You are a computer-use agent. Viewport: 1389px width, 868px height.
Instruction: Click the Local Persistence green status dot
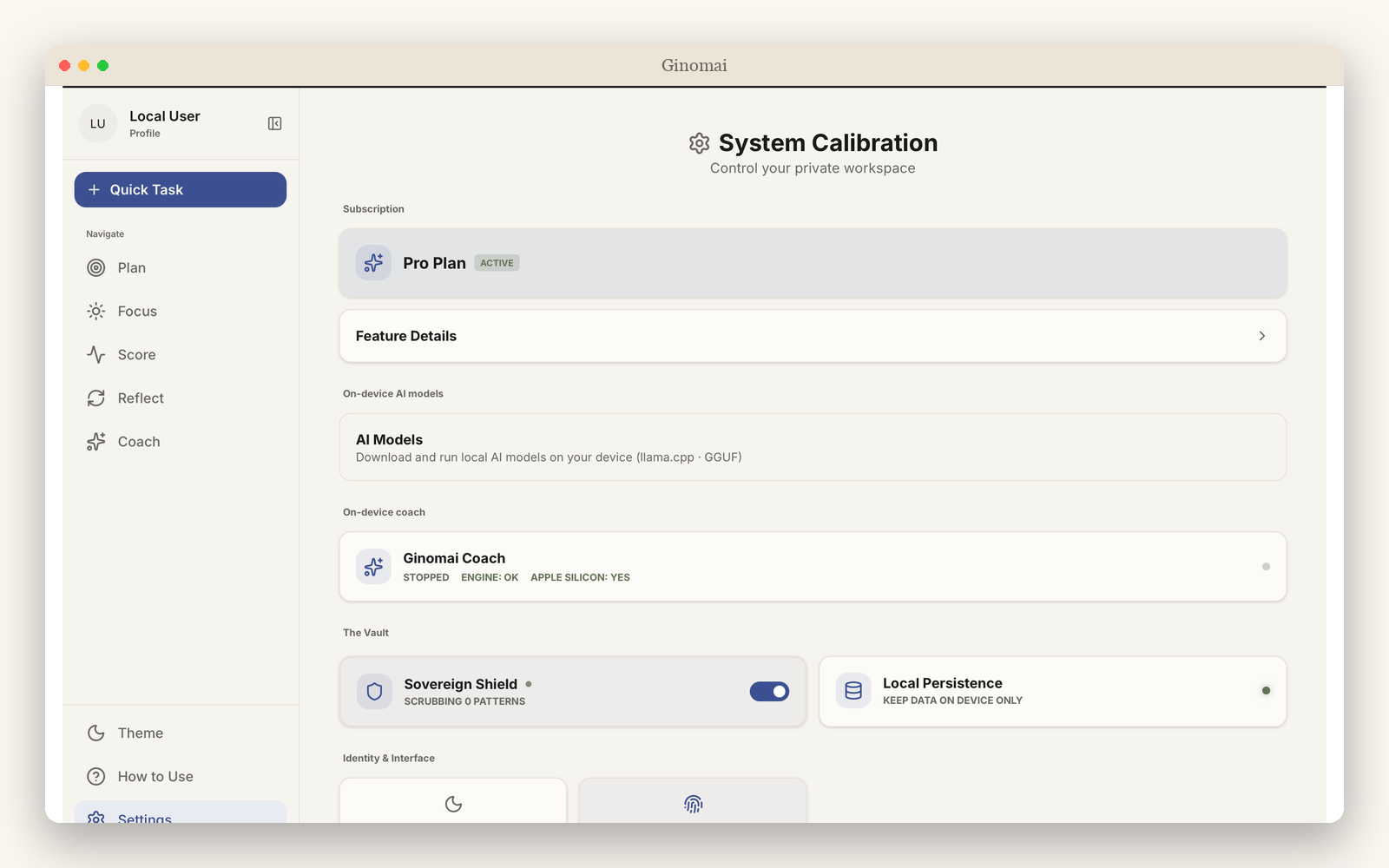(x=1266, y=691)
